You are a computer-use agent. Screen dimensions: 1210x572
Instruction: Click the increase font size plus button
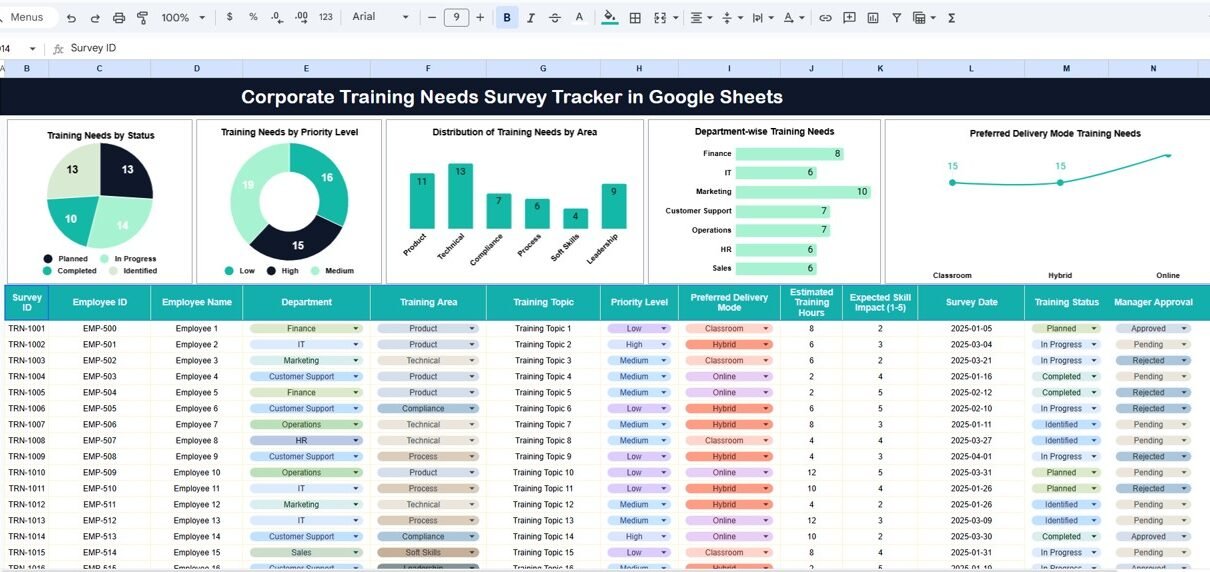point(480,18)
